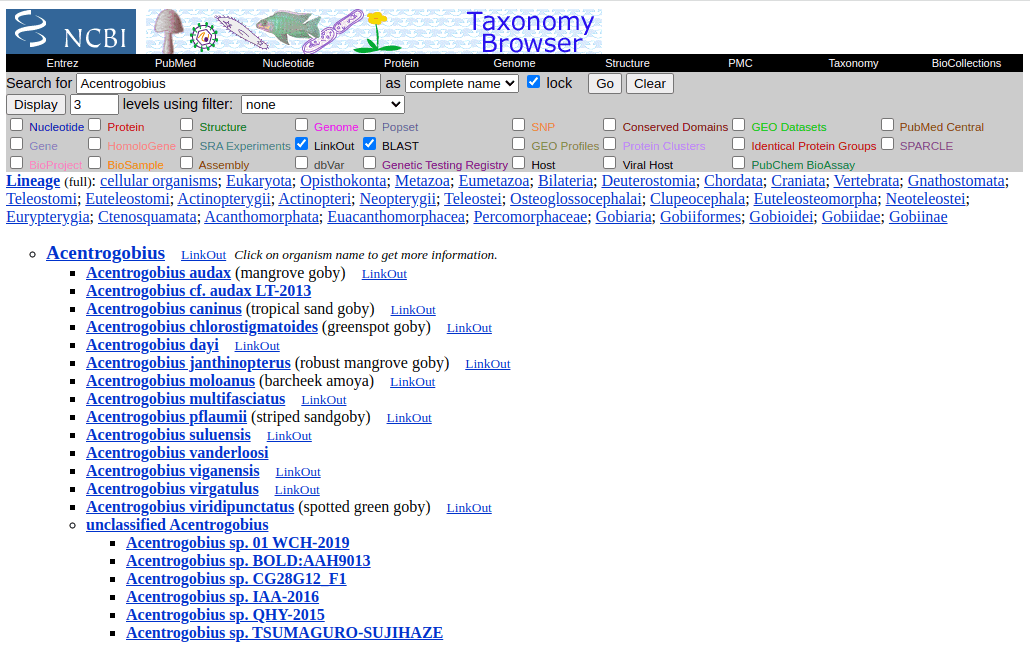Open Acentrogobius sp. CG28G12_F1

tap(236, 579)
